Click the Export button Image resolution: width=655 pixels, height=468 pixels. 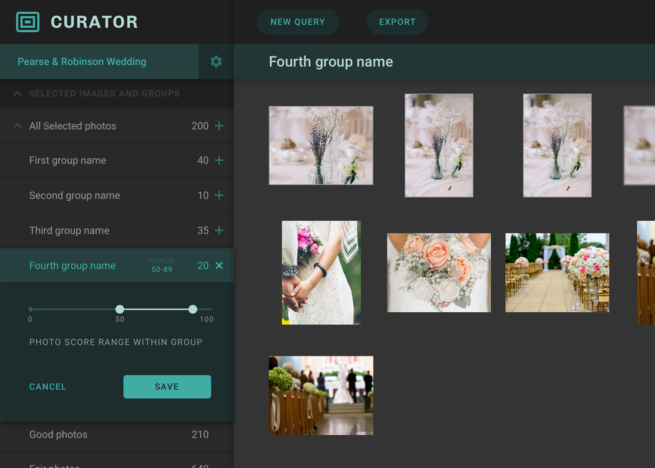[x=397, y=22]
